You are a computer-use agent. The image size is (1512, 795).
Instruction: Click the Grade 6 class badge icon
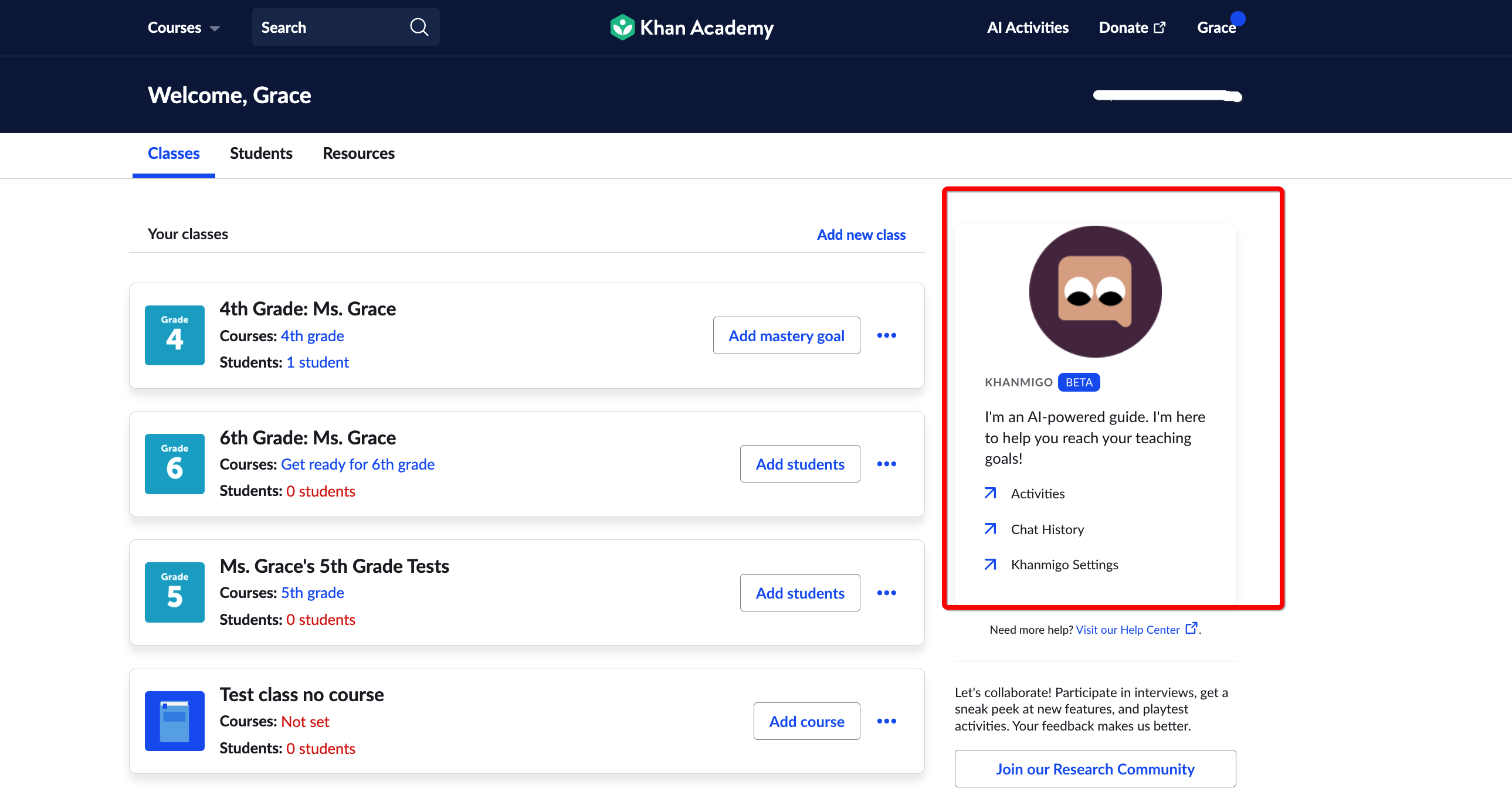coord(174,464)
